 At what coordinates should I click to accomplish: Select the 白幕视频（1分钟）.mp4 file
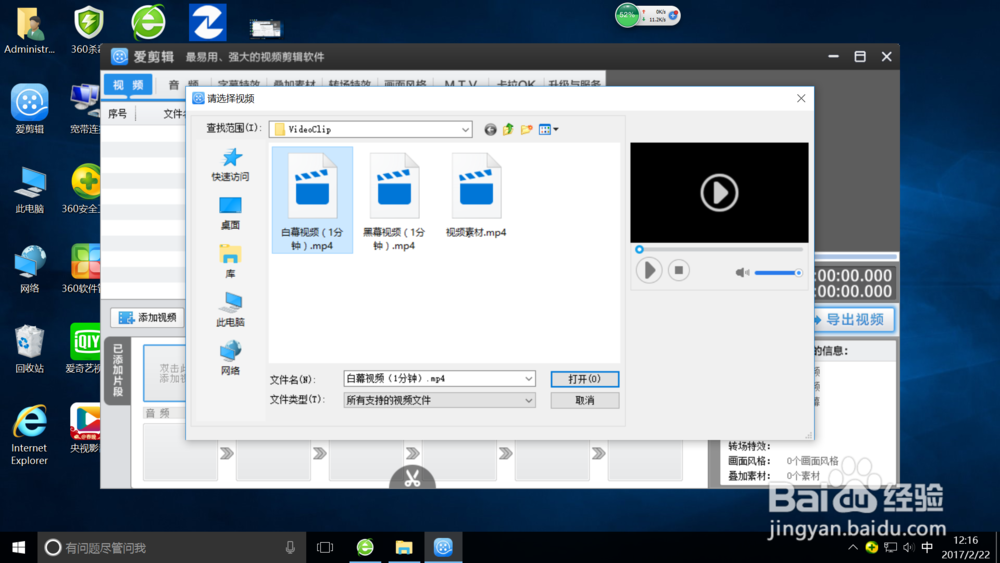[x=312, y=200]
